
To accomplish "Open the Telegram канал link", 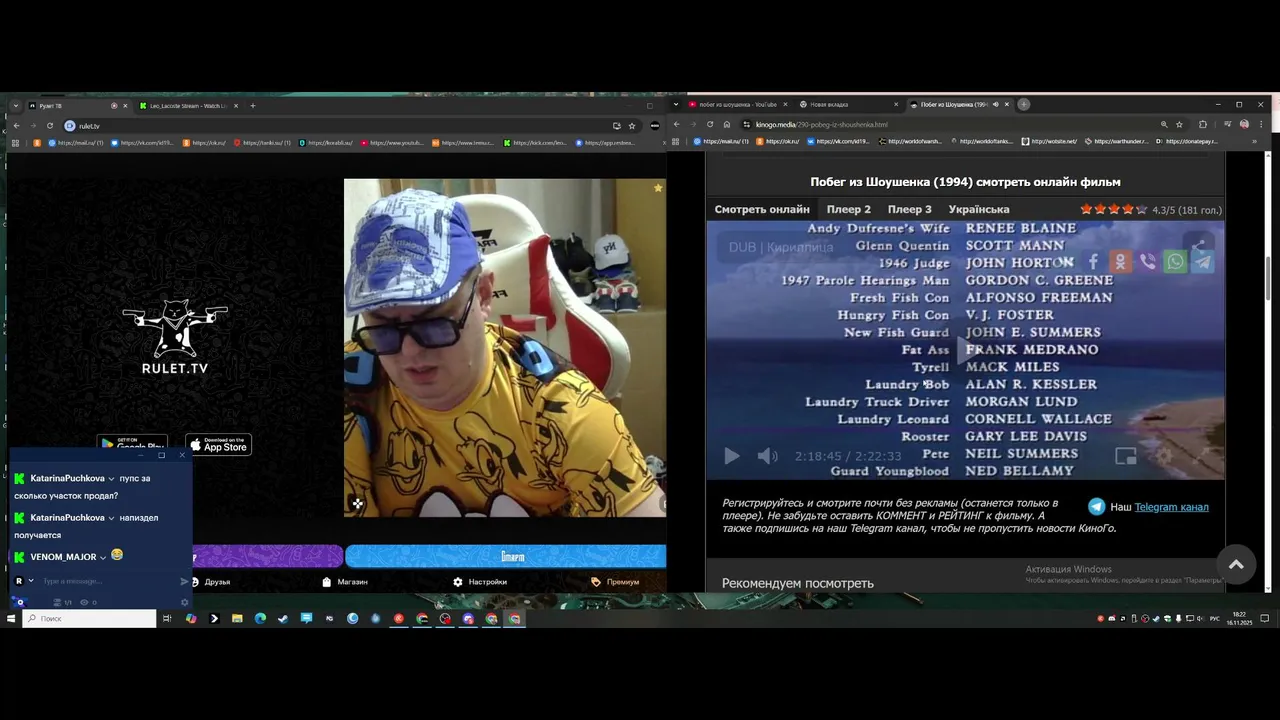I will click(1171, 507).
